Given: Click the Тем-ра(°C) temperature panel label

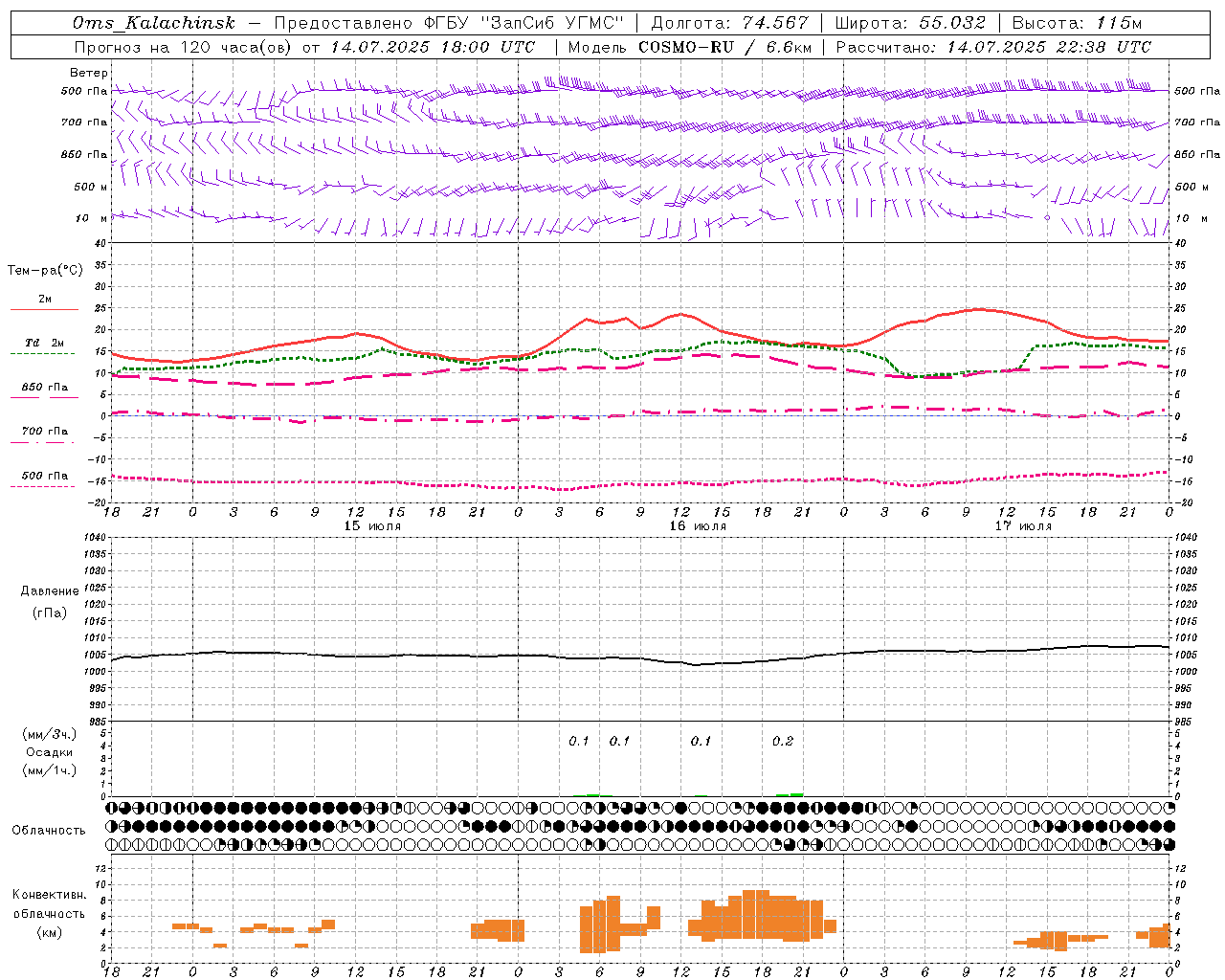Looking at the screenshot, I should (x=45, y=271).
